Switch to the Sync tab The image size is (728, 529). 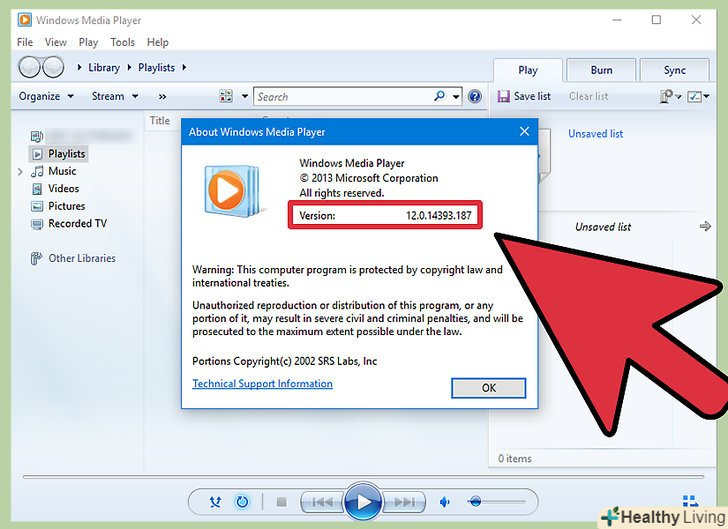pyautogui.click(x=675, y=70)
